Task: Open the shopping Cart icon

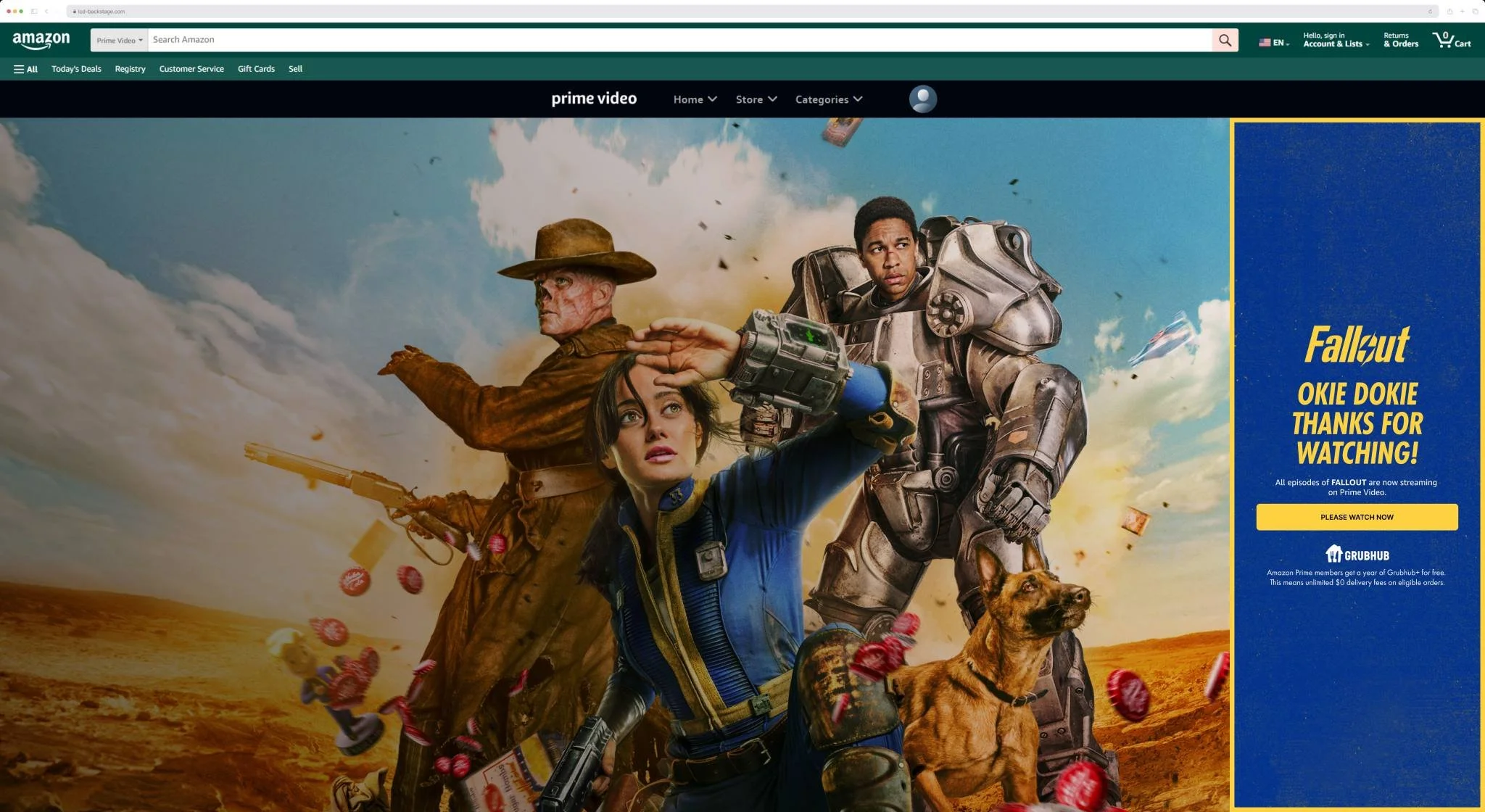Action: pyautogui.click(x=1452, y=40)
